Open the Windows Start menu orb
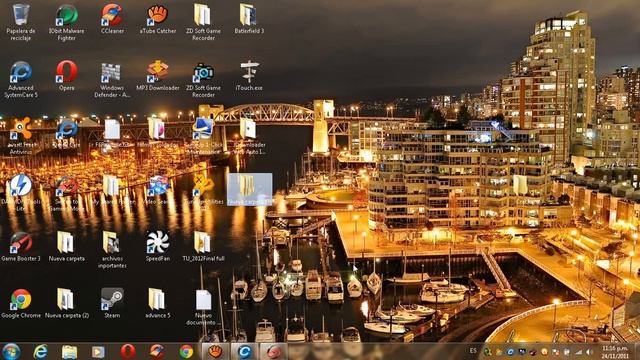Screen dimensions: 640x360 (x=11, y=351)
